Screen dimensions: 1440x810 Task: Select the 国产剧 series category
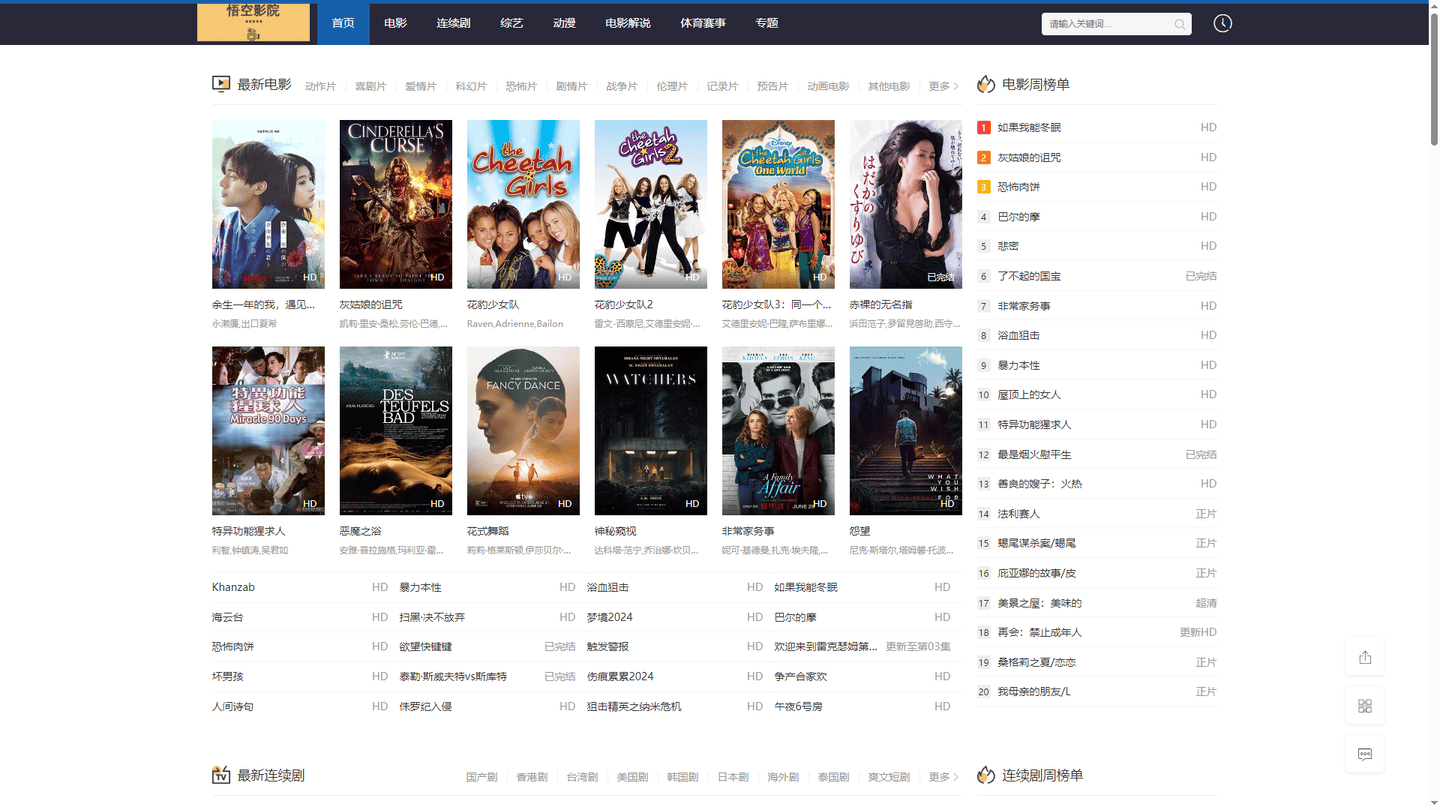(481, 777)
